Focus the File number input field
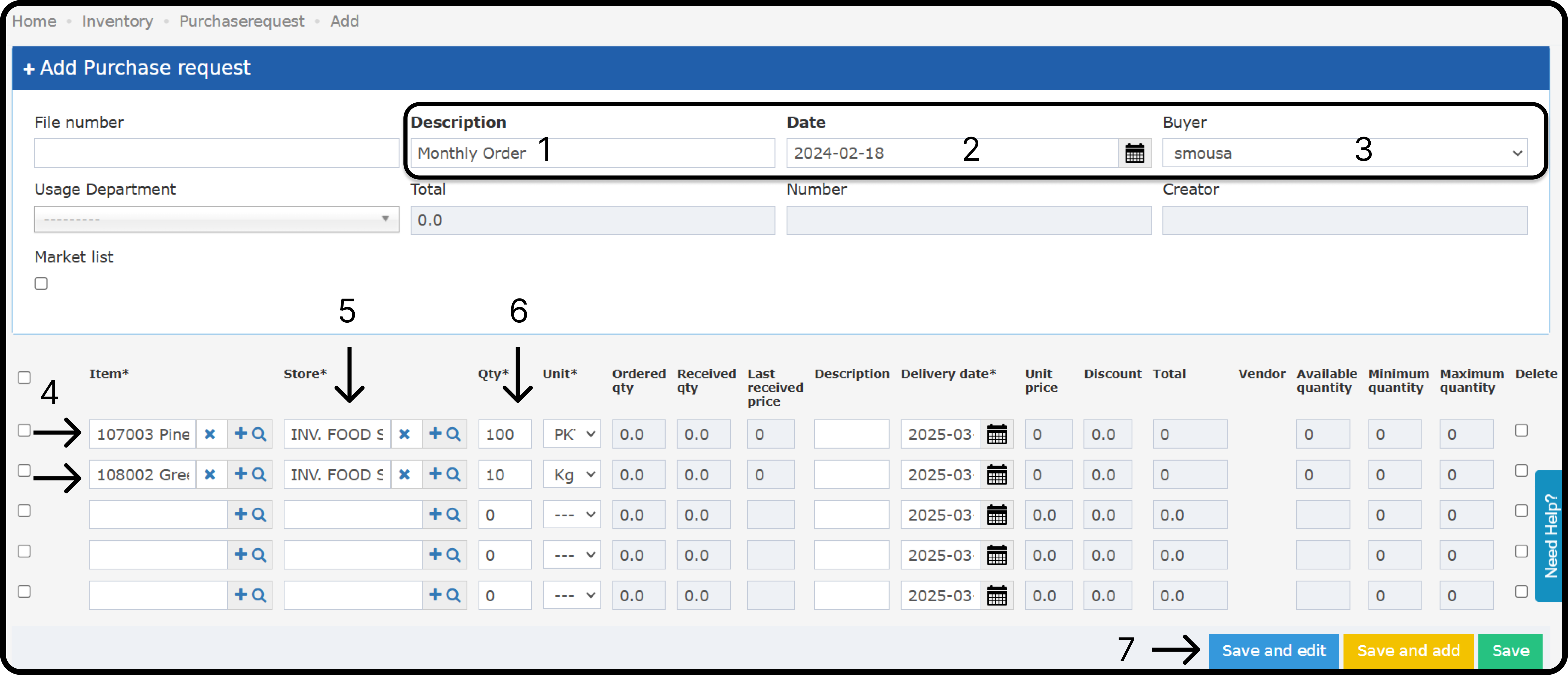Viewport: 1568px width, 675px height. 217,153
